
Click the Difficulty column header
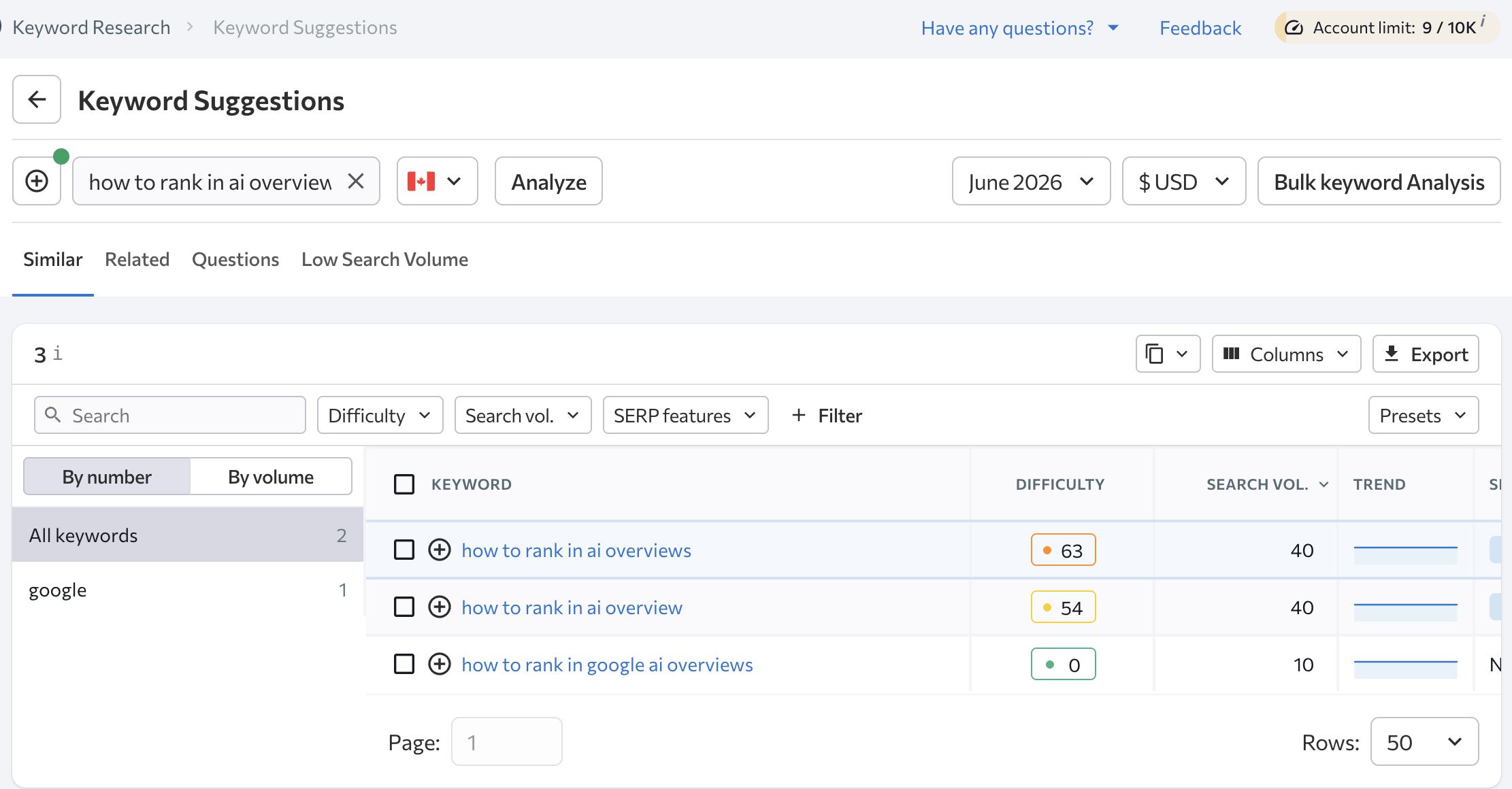(x=1059, y=484)
